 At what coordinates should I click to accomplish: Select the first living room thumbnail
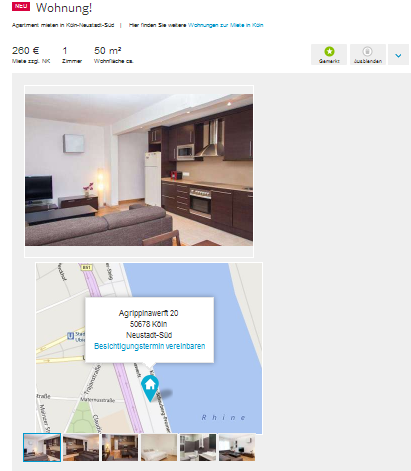click(42, 447)
